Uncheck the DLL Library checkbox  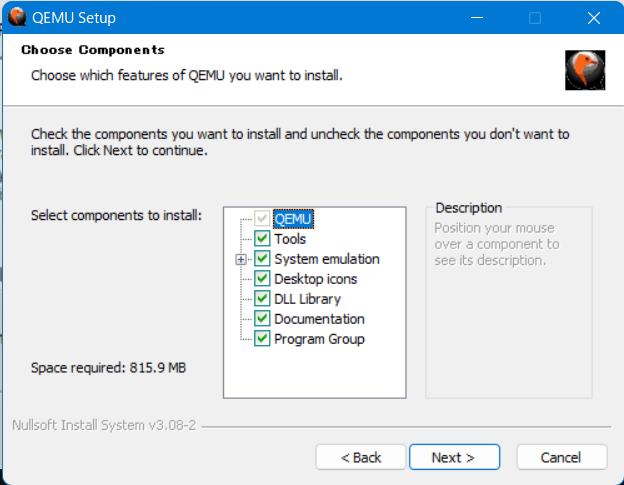[x=262, y=299]
